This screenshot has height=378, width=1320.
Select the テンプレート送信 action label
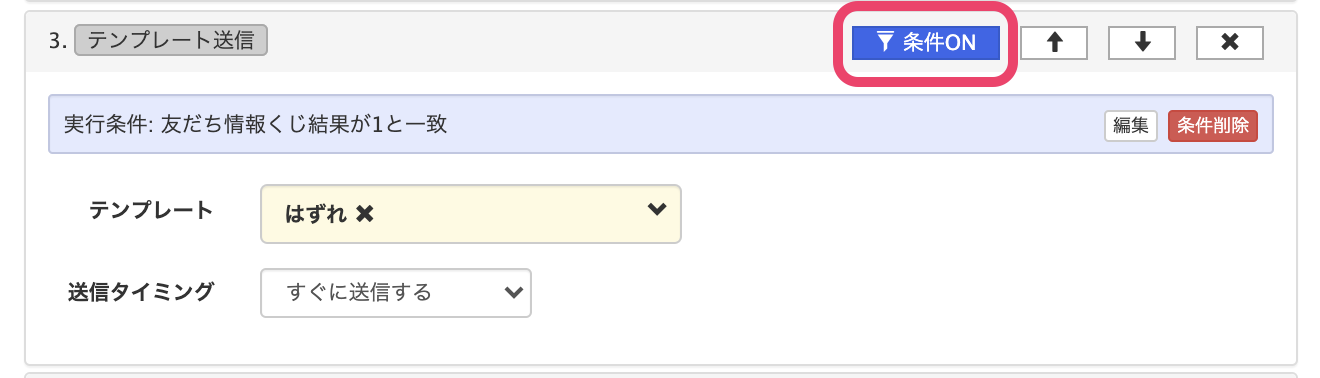pos(171,40)
